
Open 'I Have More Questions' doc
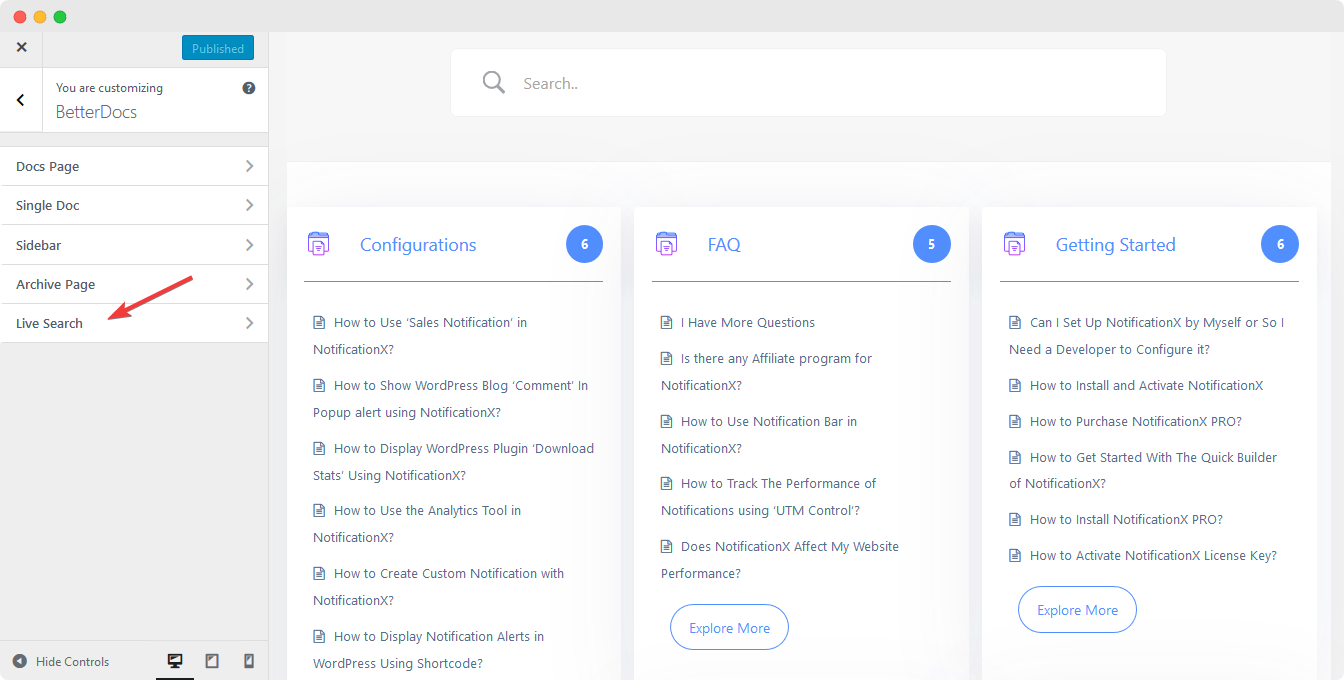748,322
